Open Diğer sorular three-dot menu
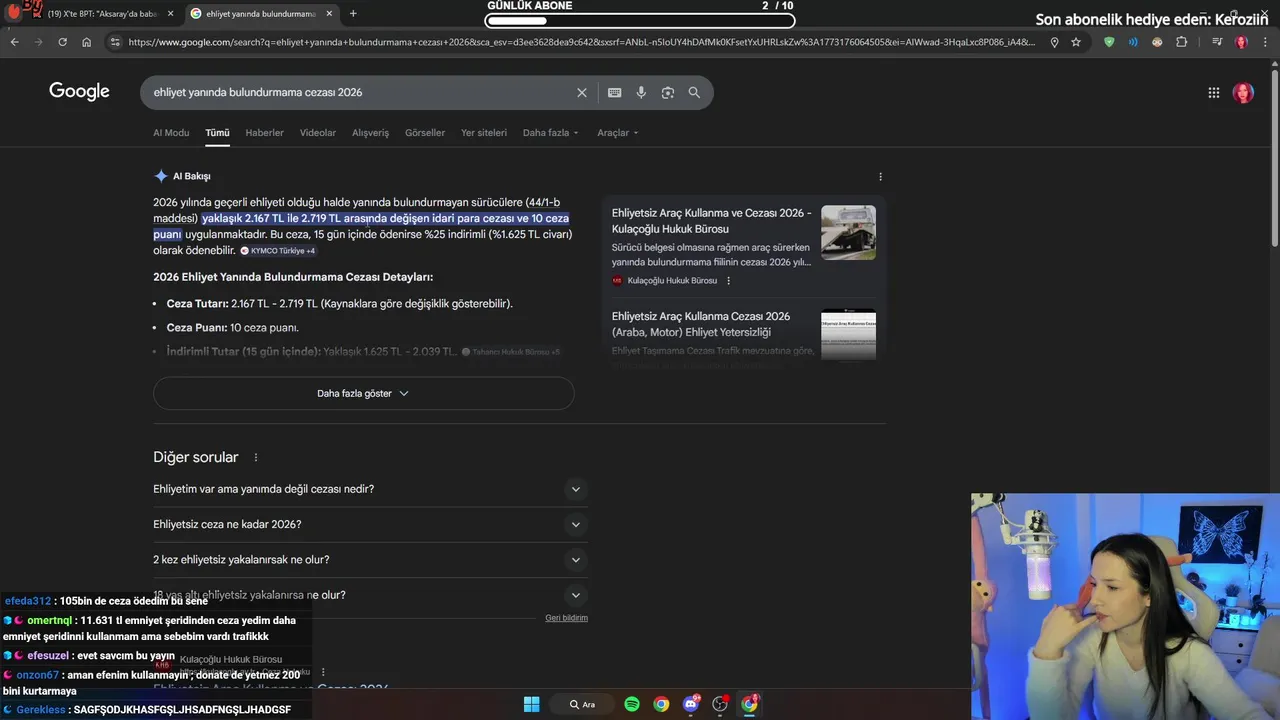 (x=256, y=457)
